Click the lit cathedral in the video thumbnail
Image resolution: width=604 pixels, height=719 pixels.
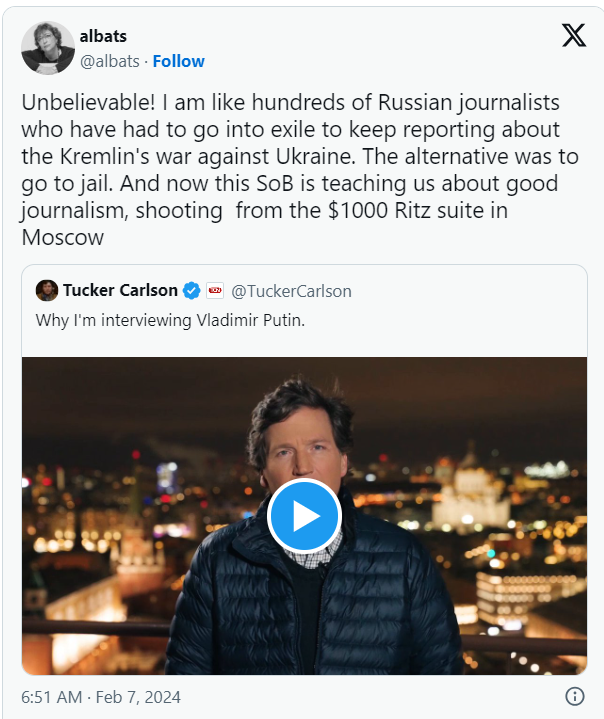tap(468, 490)
